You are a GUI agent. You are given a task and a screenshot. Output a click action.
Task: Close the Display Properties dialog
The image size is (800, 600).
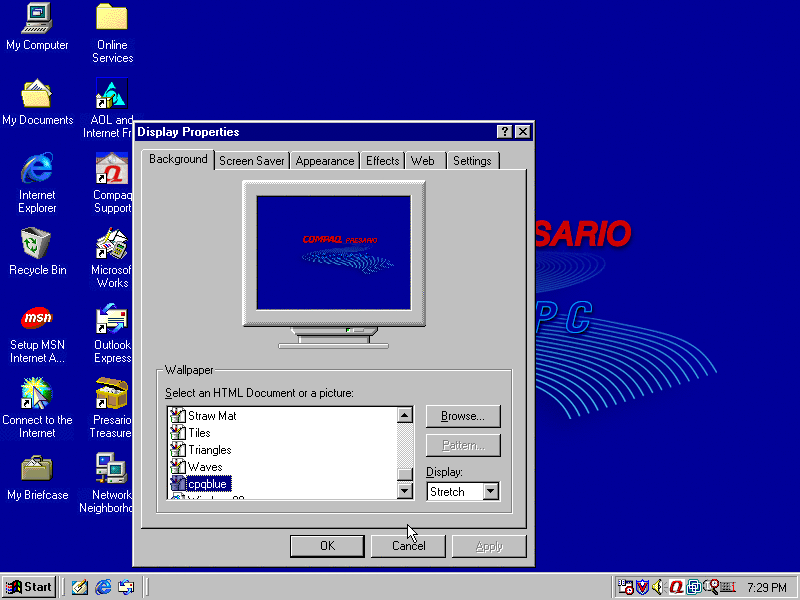[x=522, y=132]
